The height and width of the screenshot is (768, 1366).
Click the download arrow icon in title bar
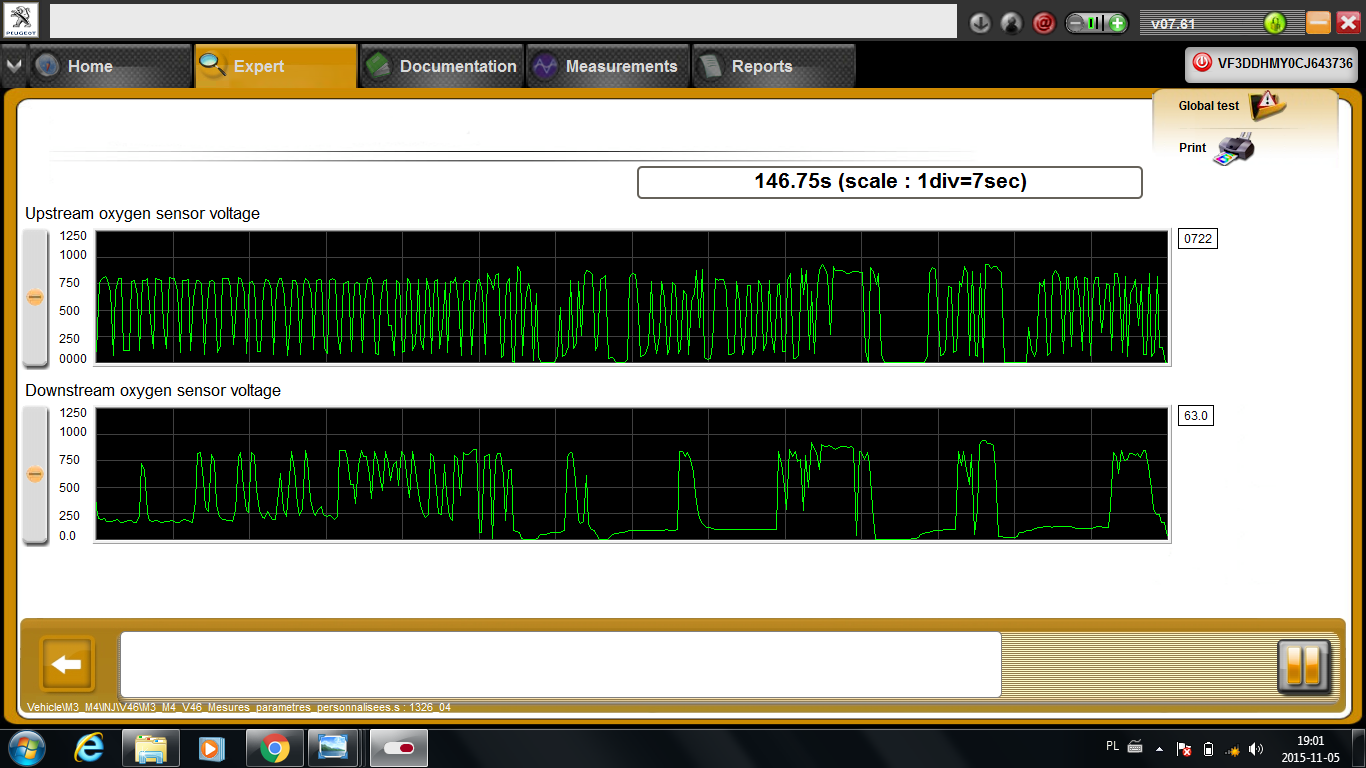pos(980,22)
